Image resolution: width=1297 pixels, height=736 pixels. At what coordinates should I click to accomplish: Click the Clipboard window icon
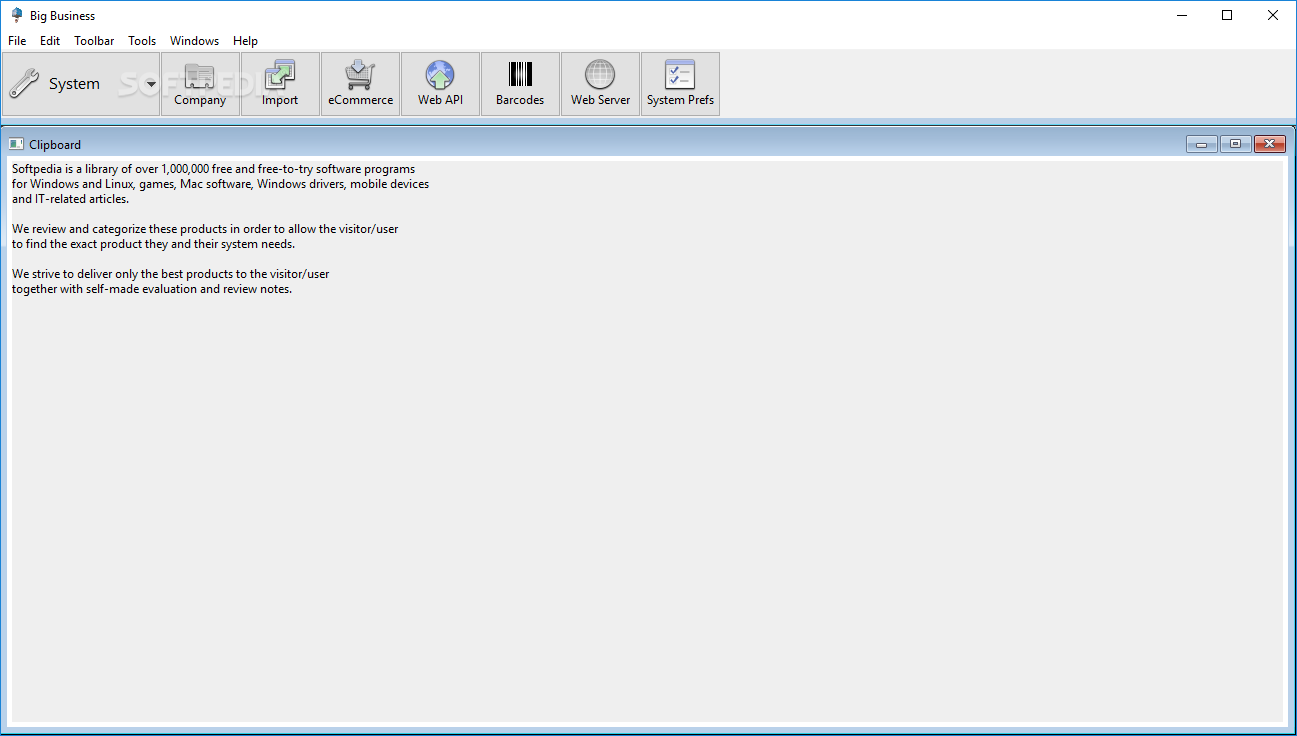pos(16,144)
